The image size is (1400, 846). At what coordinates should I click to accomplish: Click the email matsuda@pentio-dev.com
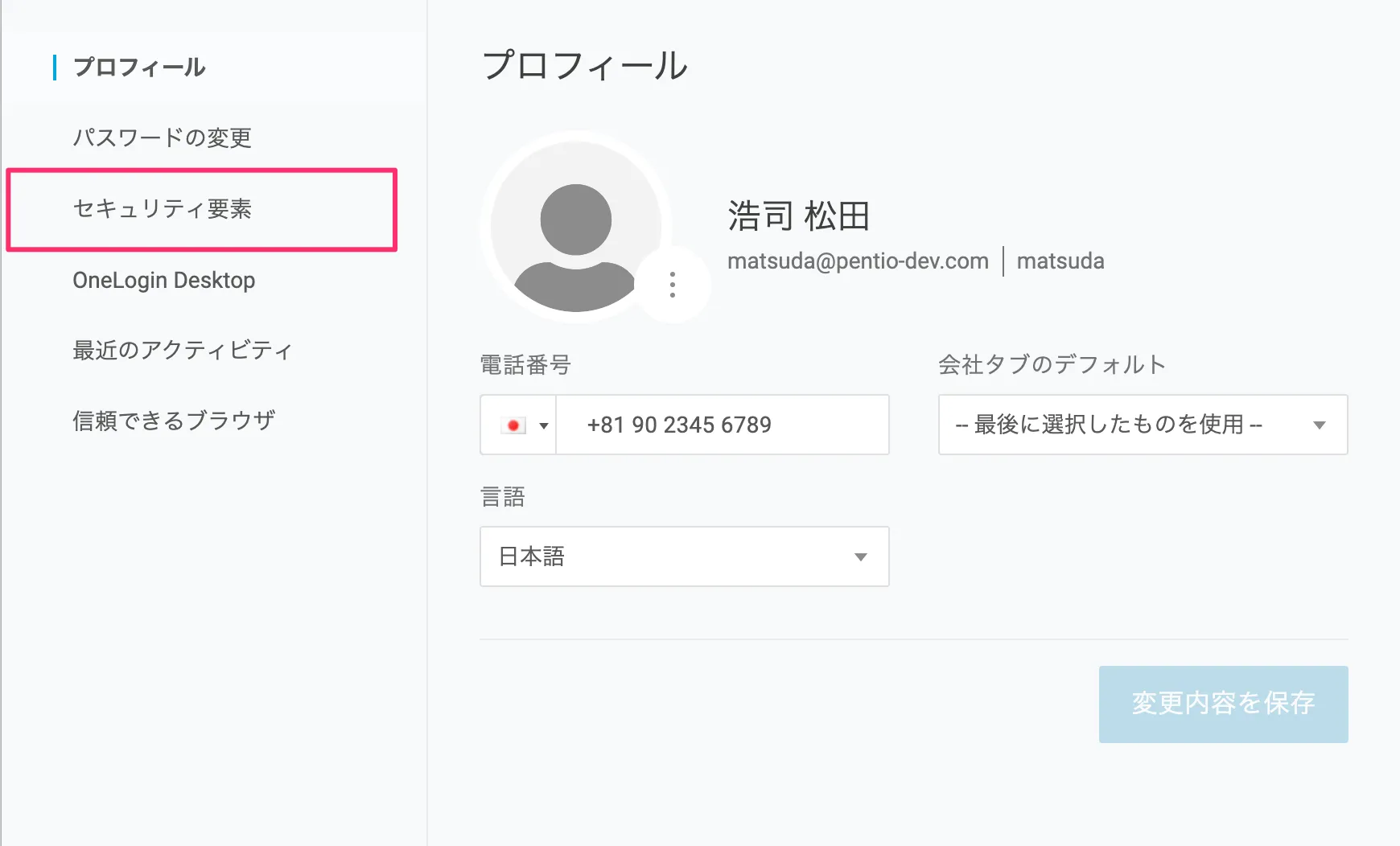point(858,261)
